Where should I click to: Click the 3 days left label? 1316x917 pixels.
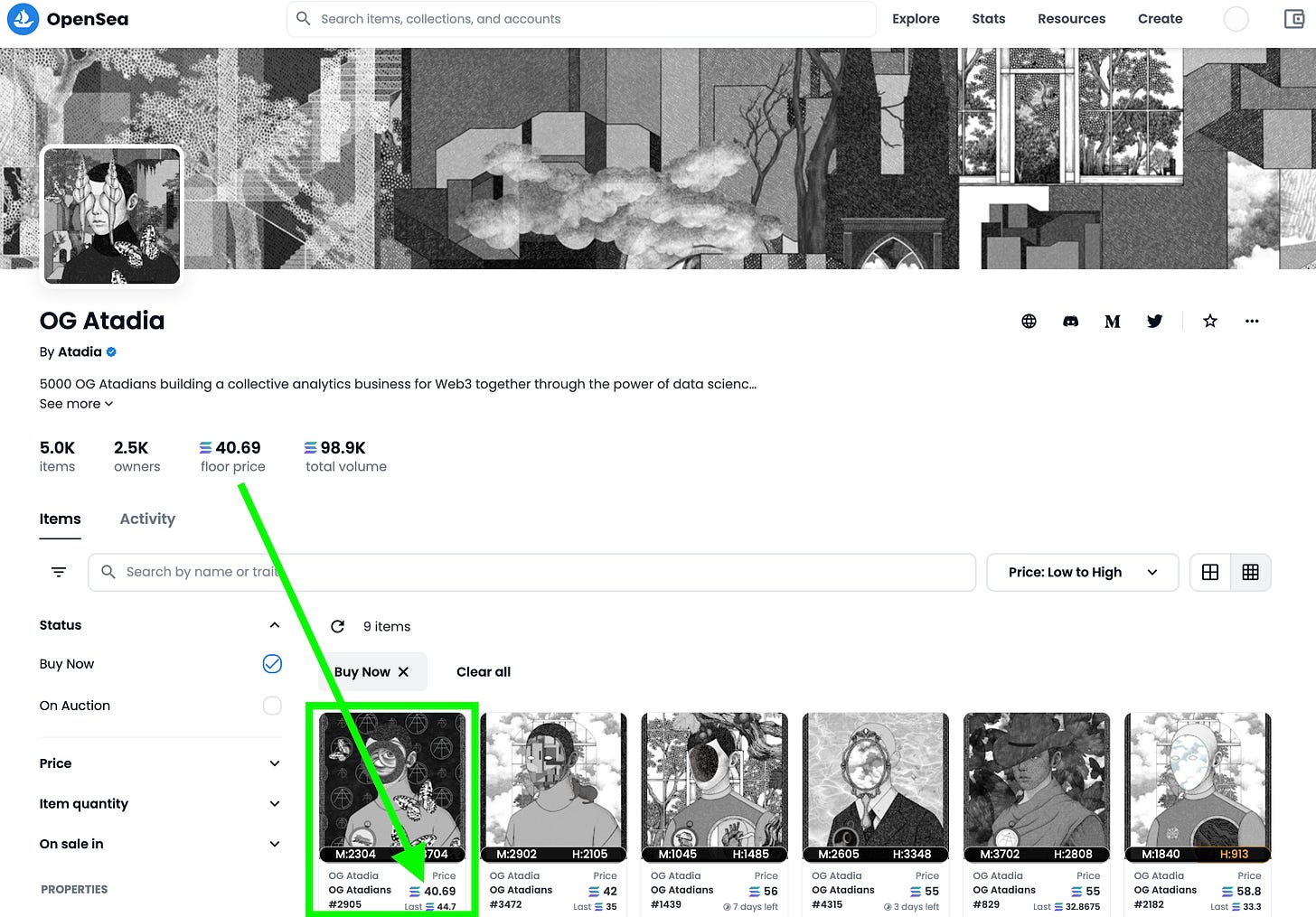(x=911, y=907)
